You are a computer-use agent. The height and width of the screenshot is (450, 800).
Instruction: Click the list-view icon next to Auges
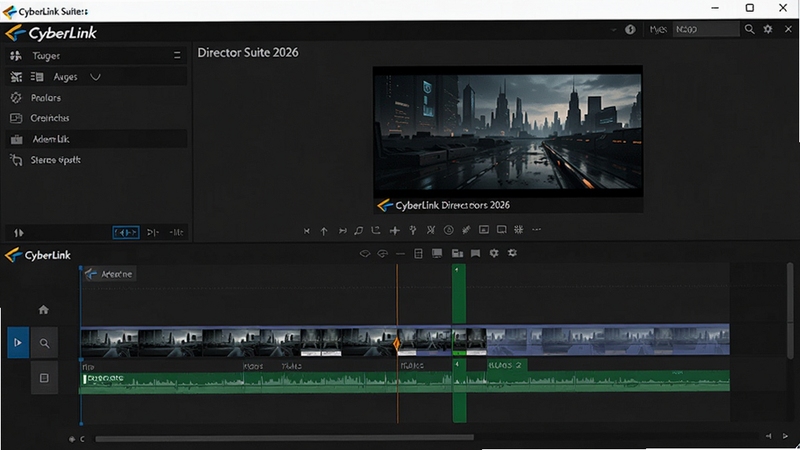click(37, 77)
